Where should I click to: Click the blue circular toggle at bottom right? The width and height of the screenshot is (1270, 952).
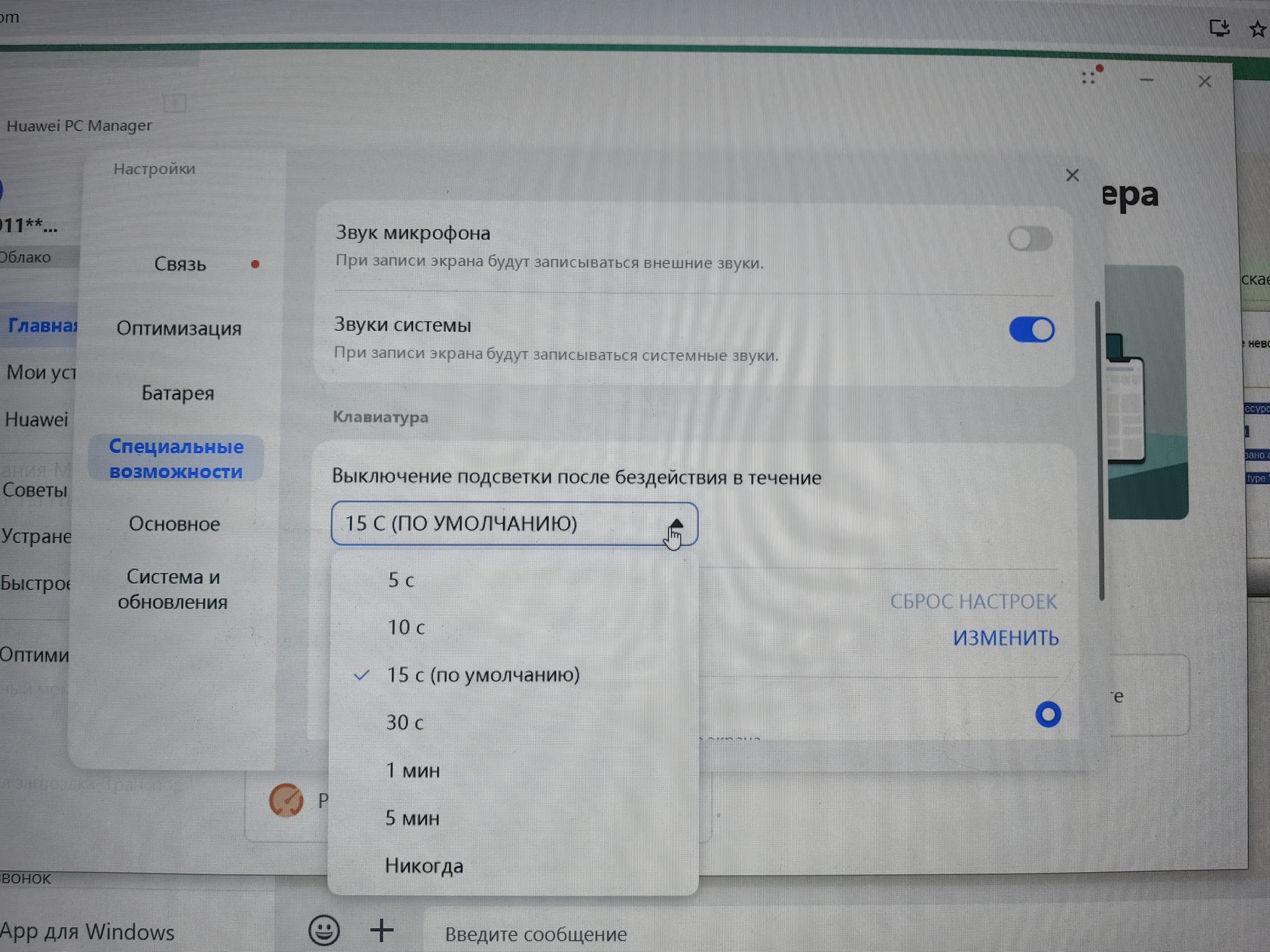(1048, 714)
